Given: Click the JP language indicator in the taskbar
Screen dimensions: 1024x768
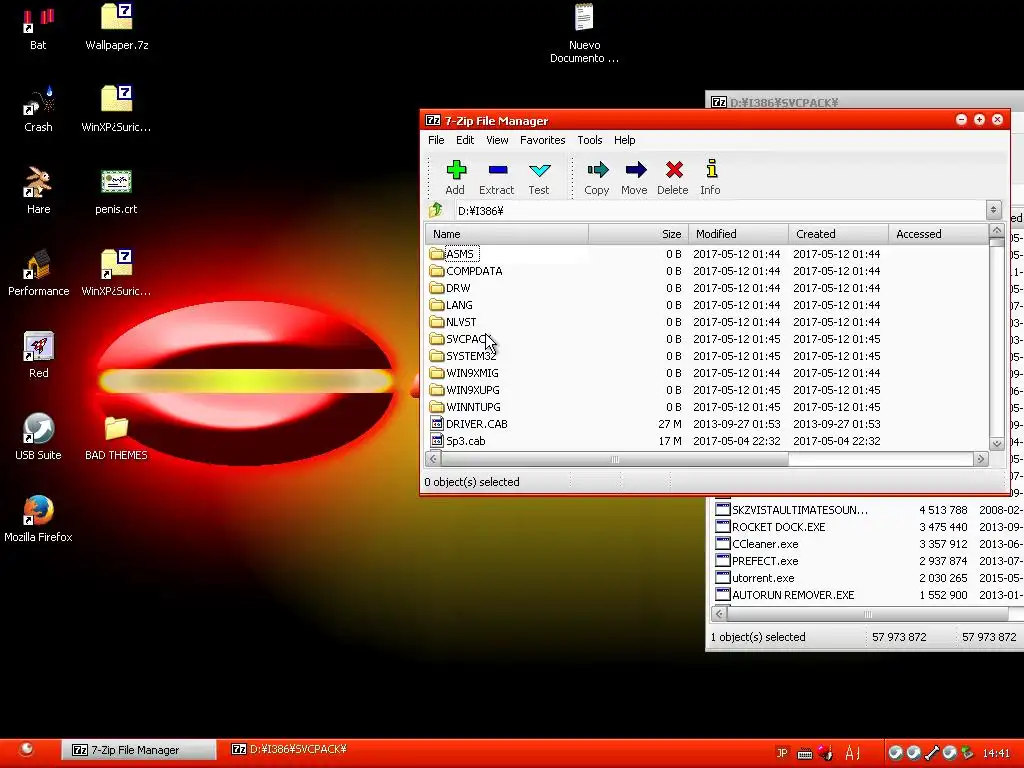Looking at the screenshot, I should click(x=782, y=752).
